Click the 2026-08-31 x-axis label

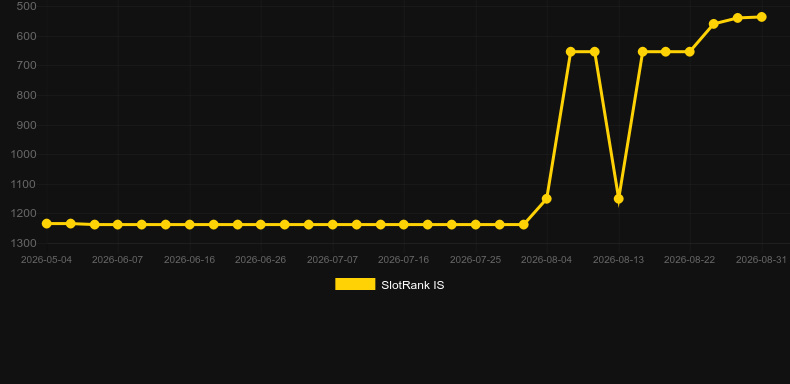[761, 260]
